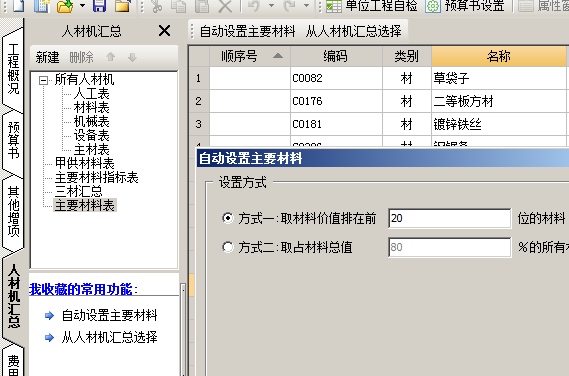
Task: Click 从人材机汇总选择 link in favorites
Action: pos(109,337)
